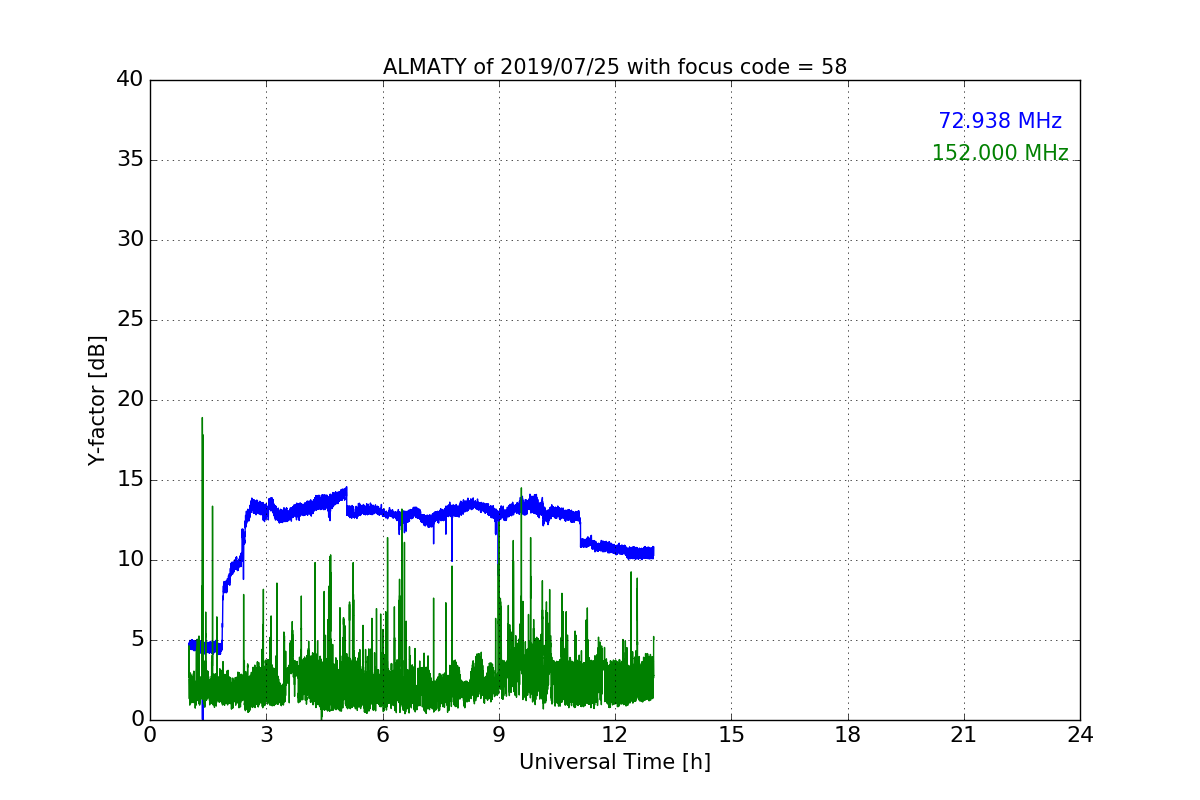This screenshot has height=800, width=1200.
Task: Select the green 152.000 MHz legend label
Action: point(999,153)
